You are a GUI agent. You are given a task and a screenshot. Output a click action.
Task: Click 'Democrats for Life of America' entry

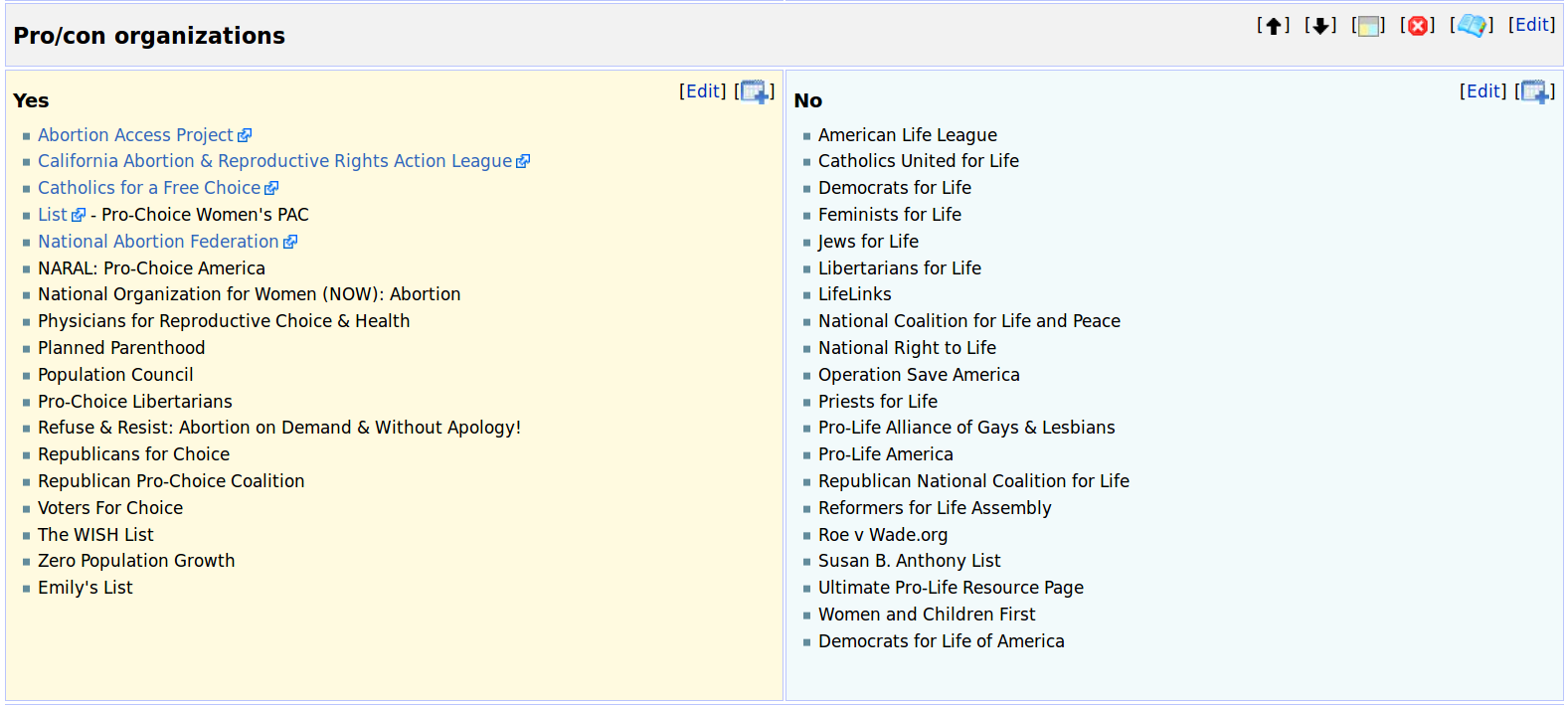click(942, 641)
